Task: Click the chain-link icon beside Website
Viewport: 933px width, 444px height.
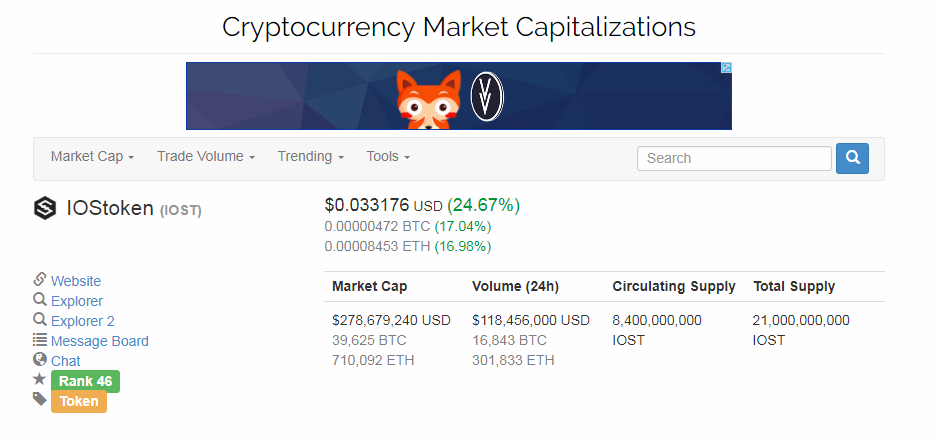Action: pyautogui.click(x=40, y=280)
